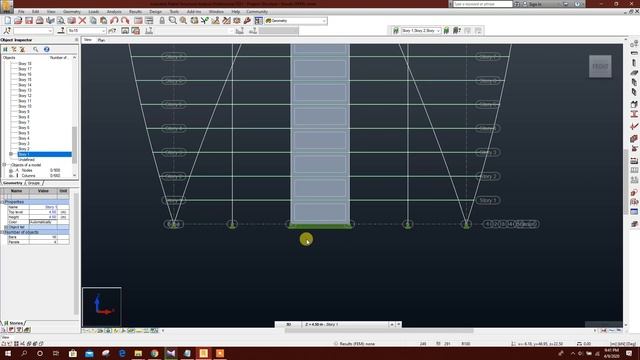Select the Columns entry in the tree

(x=29, y=176)
